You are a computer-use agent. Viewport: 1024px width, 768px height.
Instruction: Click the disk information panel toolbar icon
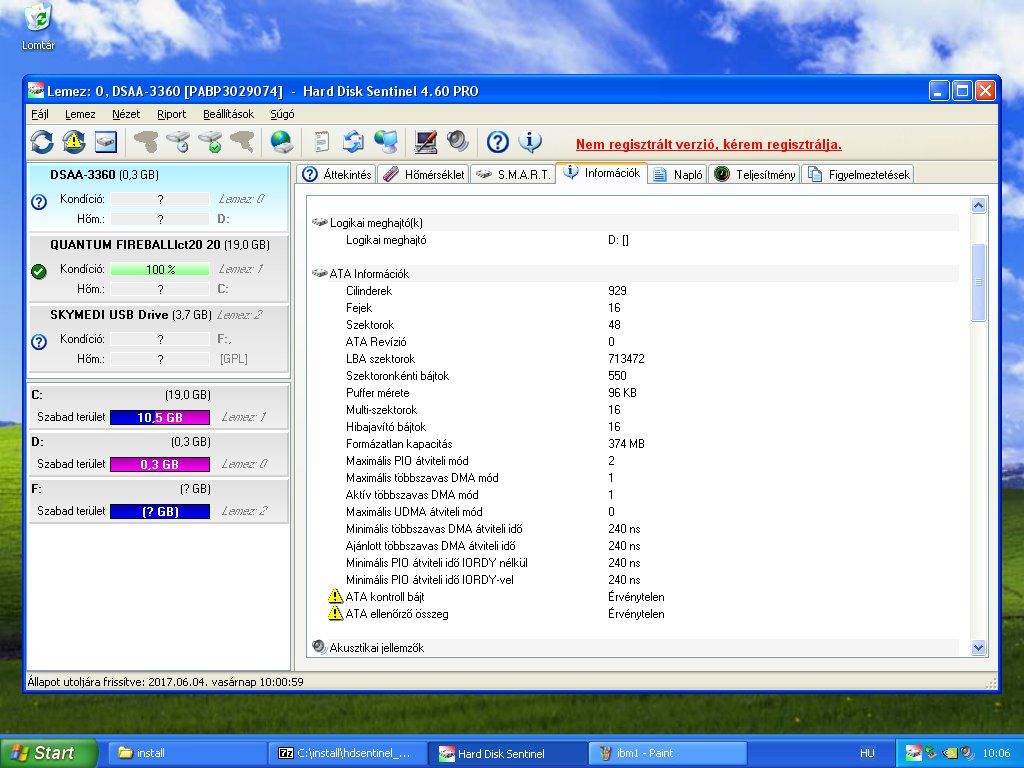coord(106,142)
